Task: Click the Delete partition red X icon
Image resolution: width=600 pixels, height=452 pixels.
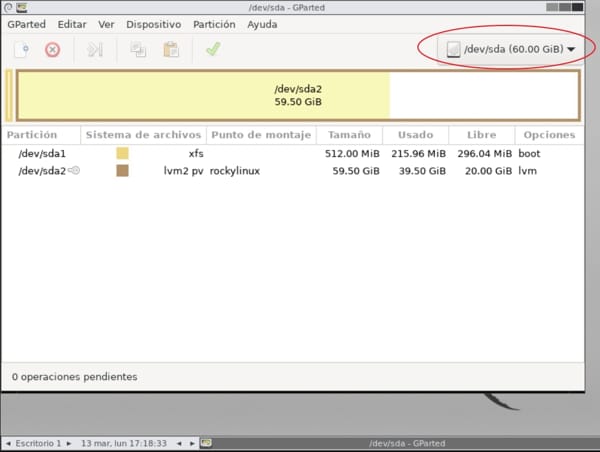Action: coord(52,50)
